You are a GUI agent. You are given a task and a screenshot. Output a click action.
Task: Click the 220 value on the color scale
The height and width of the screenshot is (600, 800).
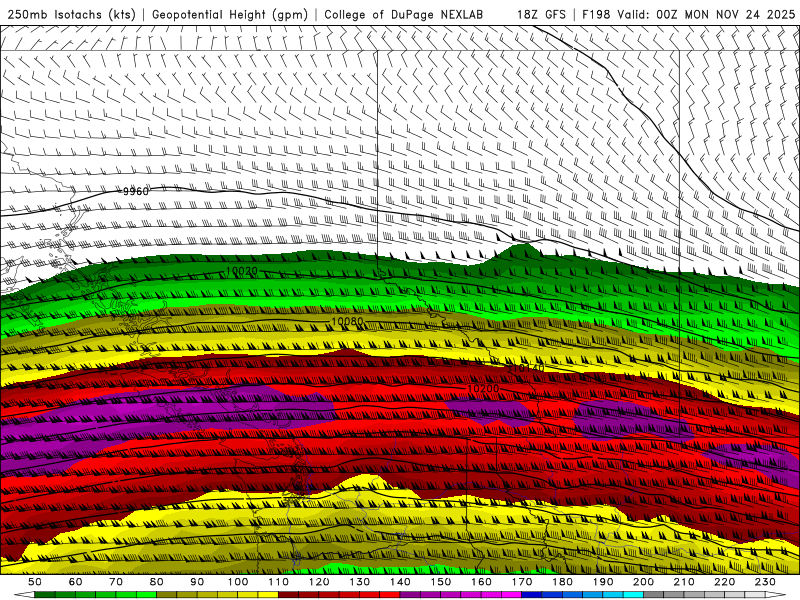click(724, 582)
